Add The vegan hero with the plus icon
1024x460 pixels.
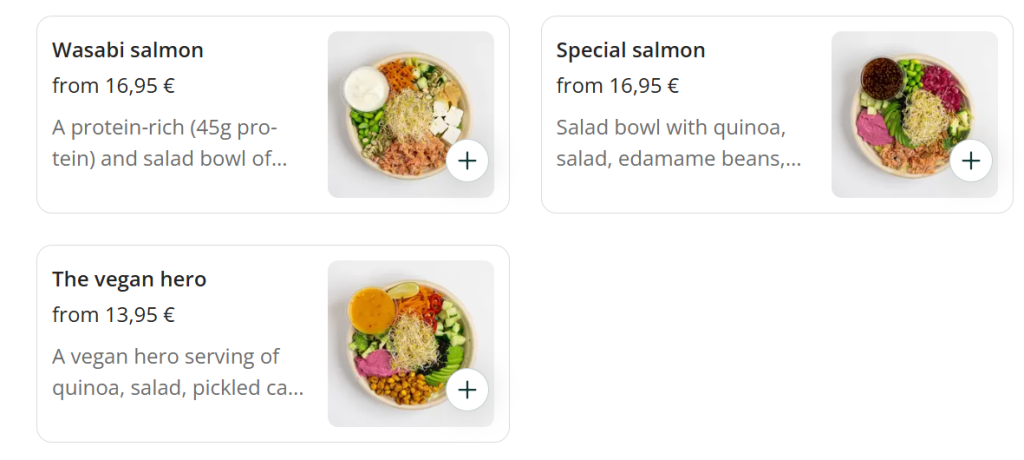[467, 389]
